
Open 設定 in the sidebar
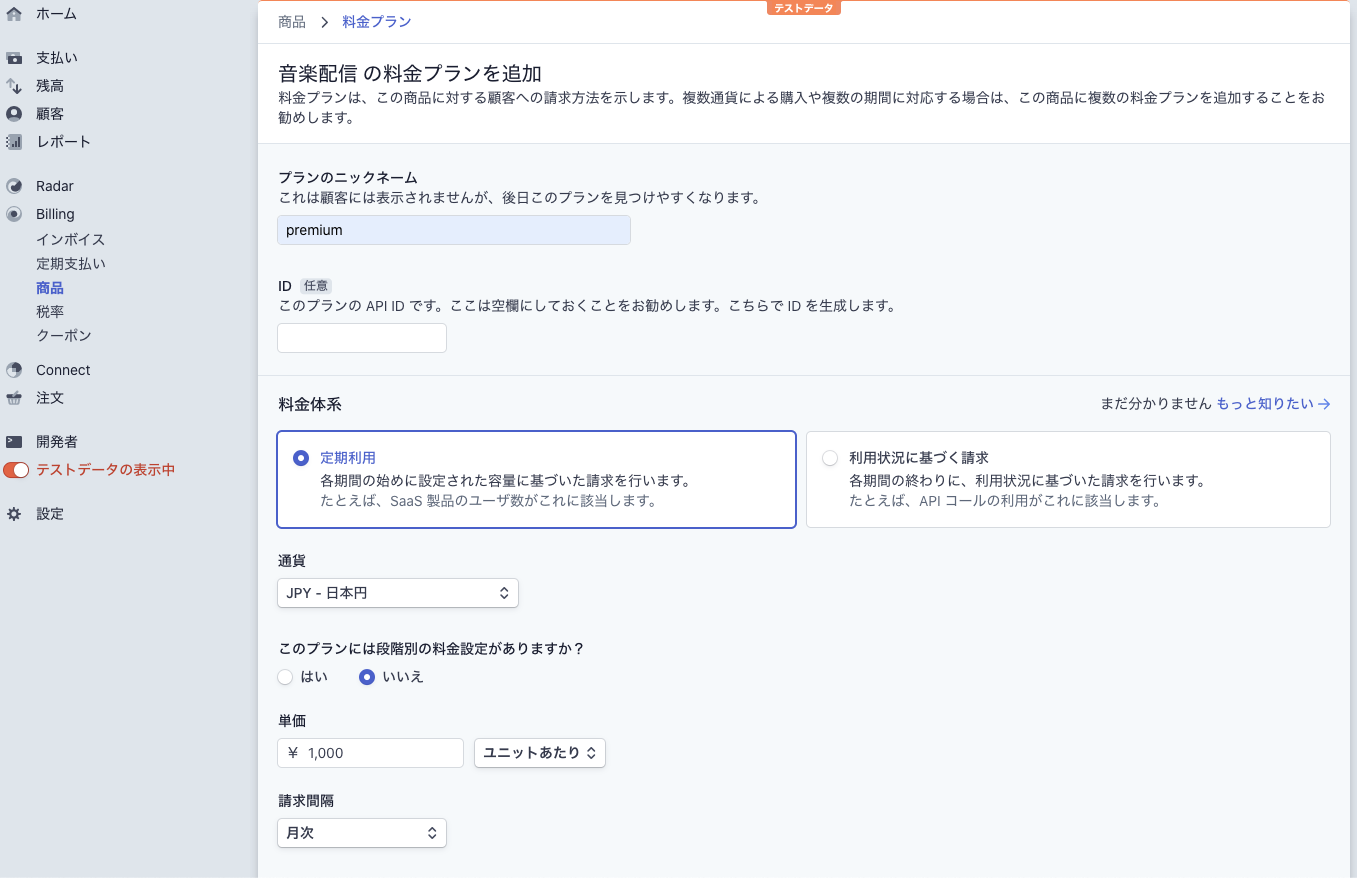click(50, 514)
